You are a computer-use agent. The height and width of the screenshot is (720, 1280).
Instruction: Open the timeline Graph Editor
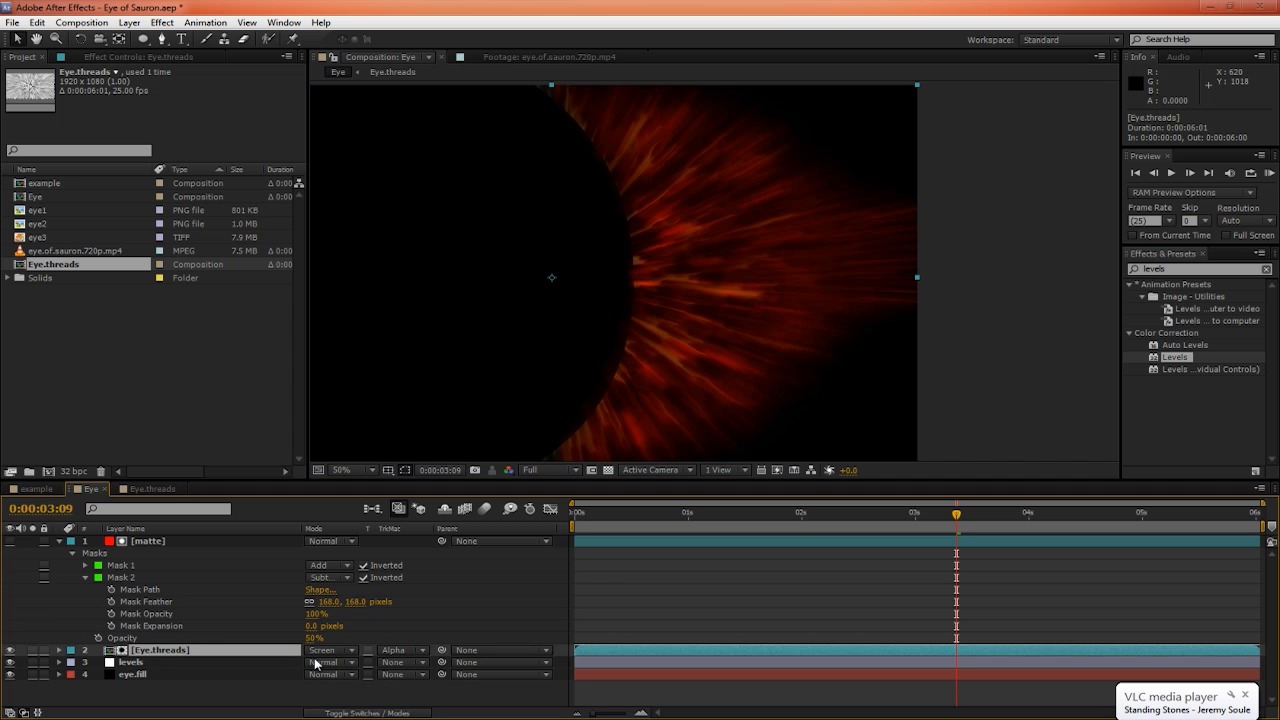[550, 509]
